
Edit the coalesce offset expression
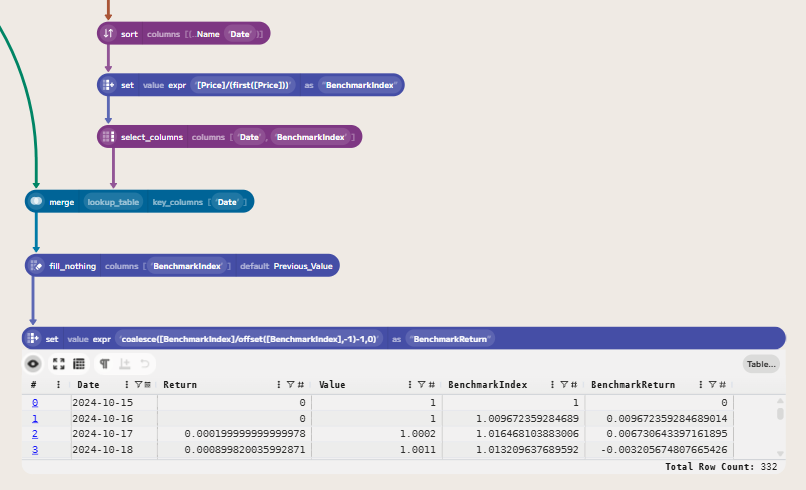click(249, 339)
